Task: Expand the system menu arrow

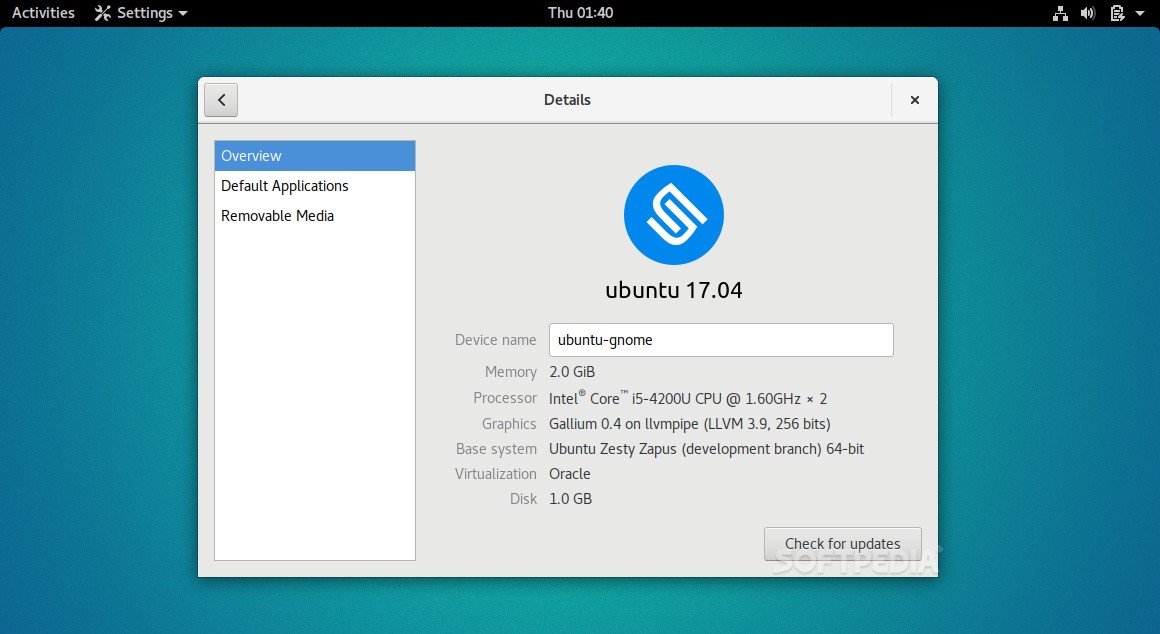Action: click(x=1140, y=13)
